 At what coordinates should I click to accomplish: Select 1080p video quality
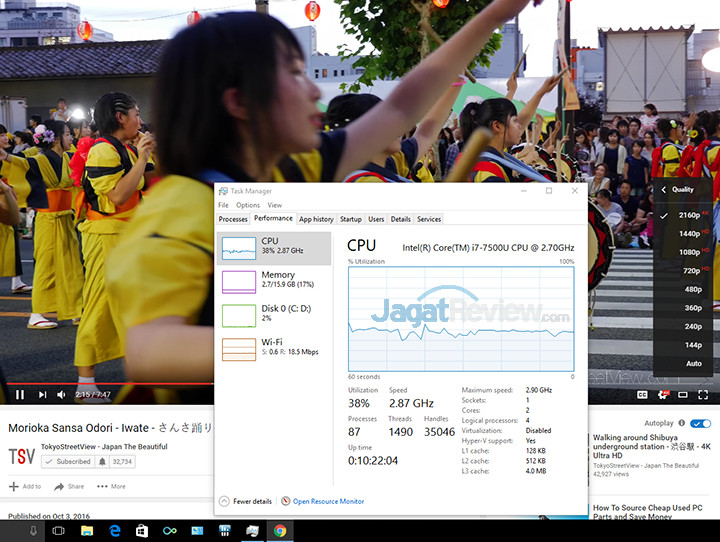coord(690,252)
